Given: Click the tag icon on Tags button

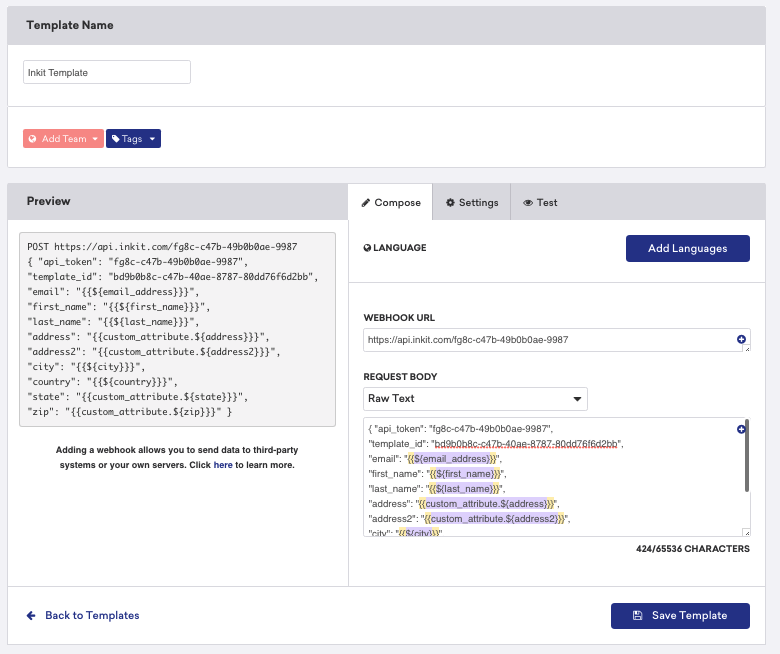Looking at the screenshot, I should tap(115, 139).
